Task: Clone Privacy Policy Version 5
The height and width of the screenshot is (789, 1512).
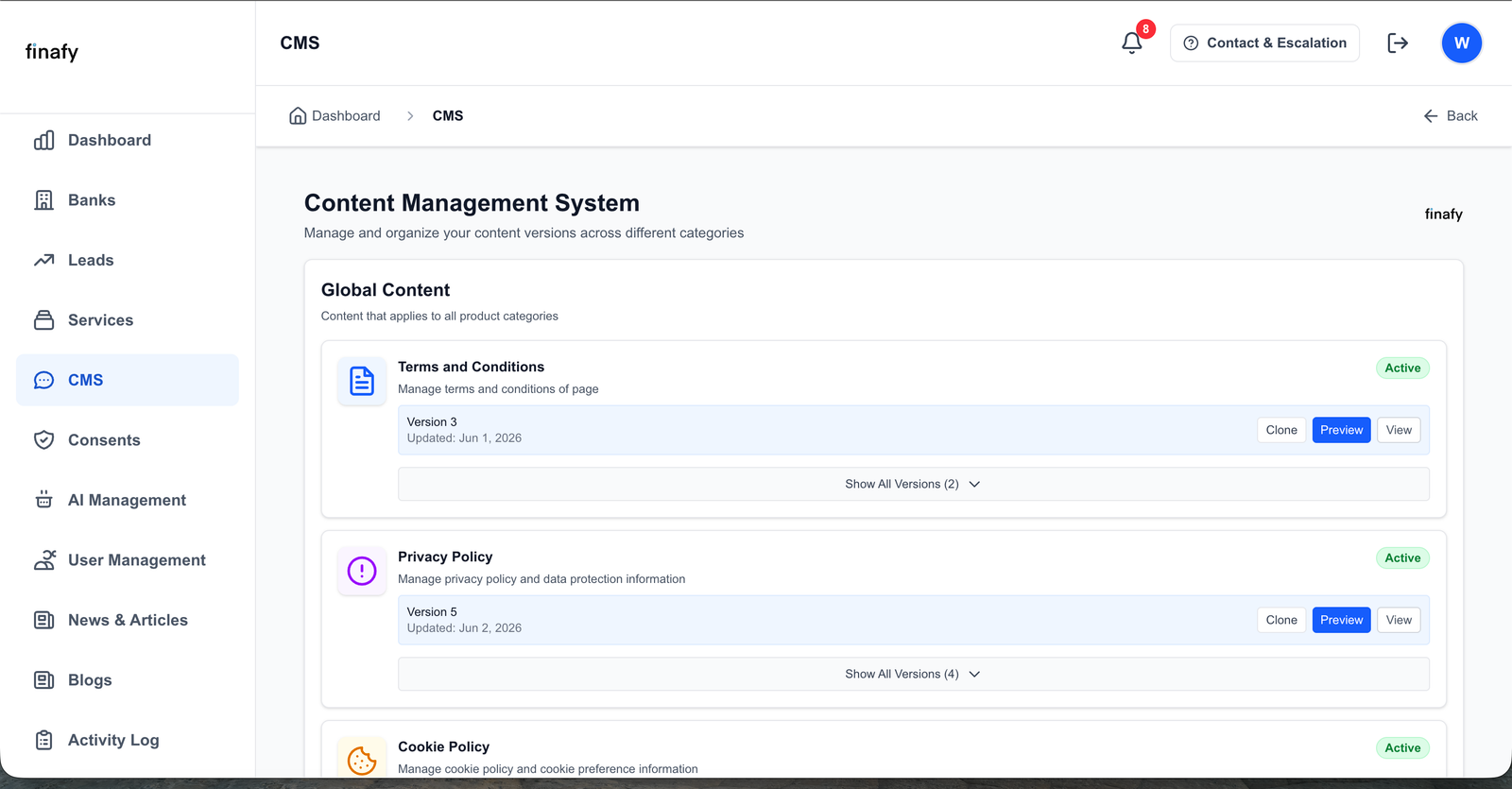Action: coord(1281,620)
